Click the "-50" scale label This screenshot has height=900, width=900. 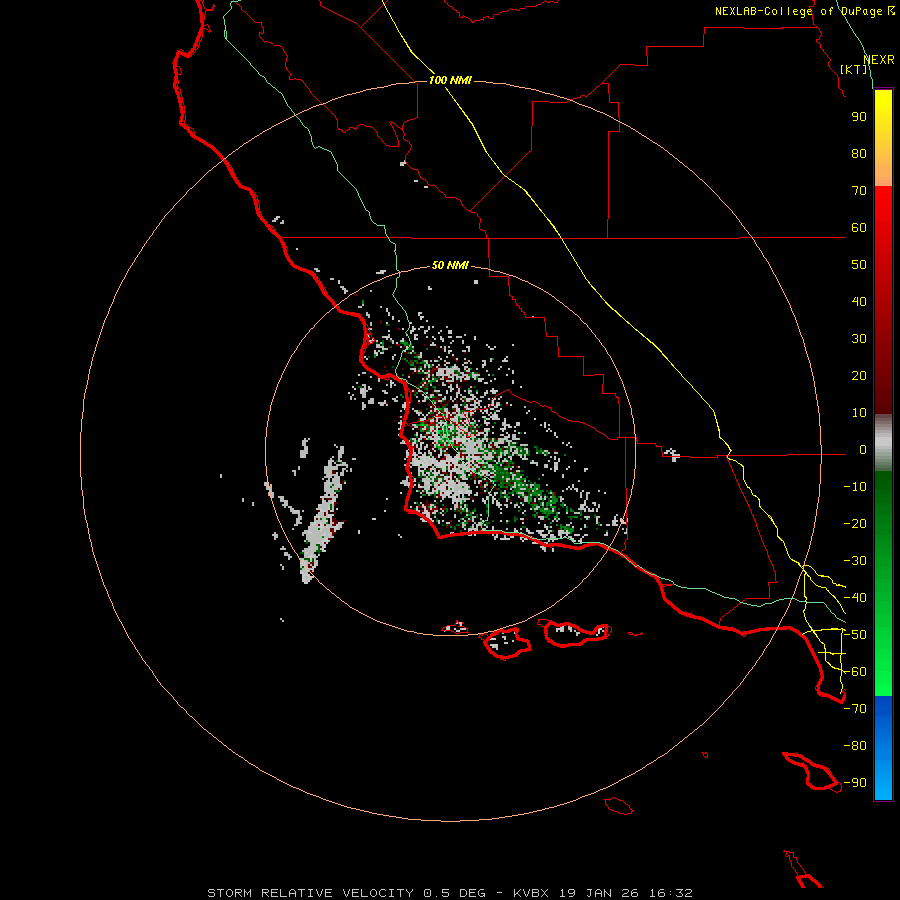click(x=855, y=635)
